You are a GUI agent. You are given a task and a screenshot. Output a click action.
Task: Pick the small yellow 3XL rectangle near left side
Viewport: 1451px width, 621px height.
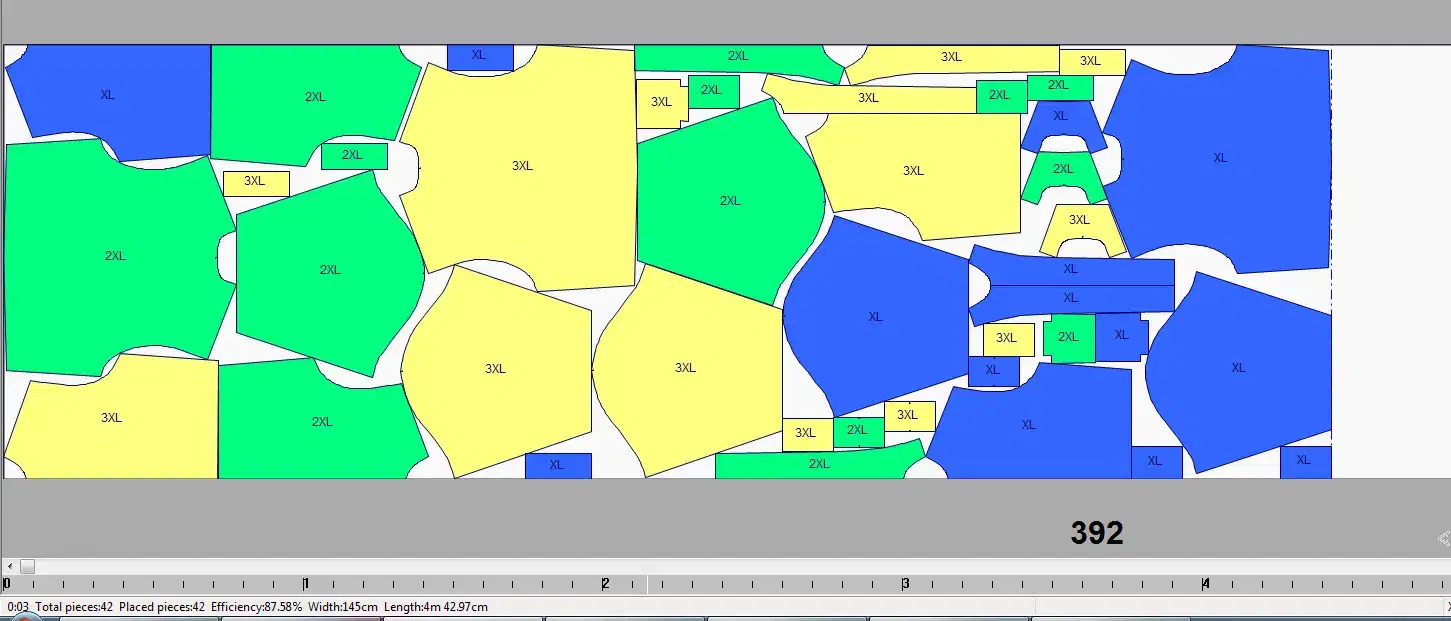(255, 182)
